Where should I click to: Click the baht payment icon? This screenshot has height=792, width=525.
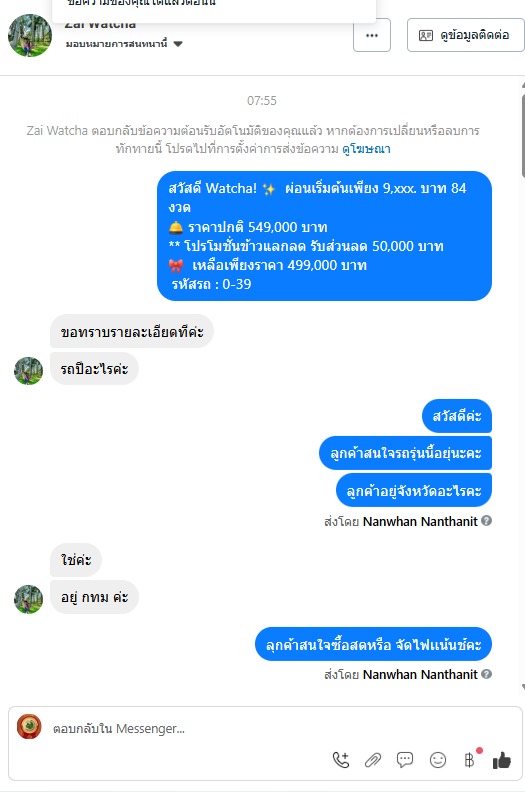pos(469,760)
